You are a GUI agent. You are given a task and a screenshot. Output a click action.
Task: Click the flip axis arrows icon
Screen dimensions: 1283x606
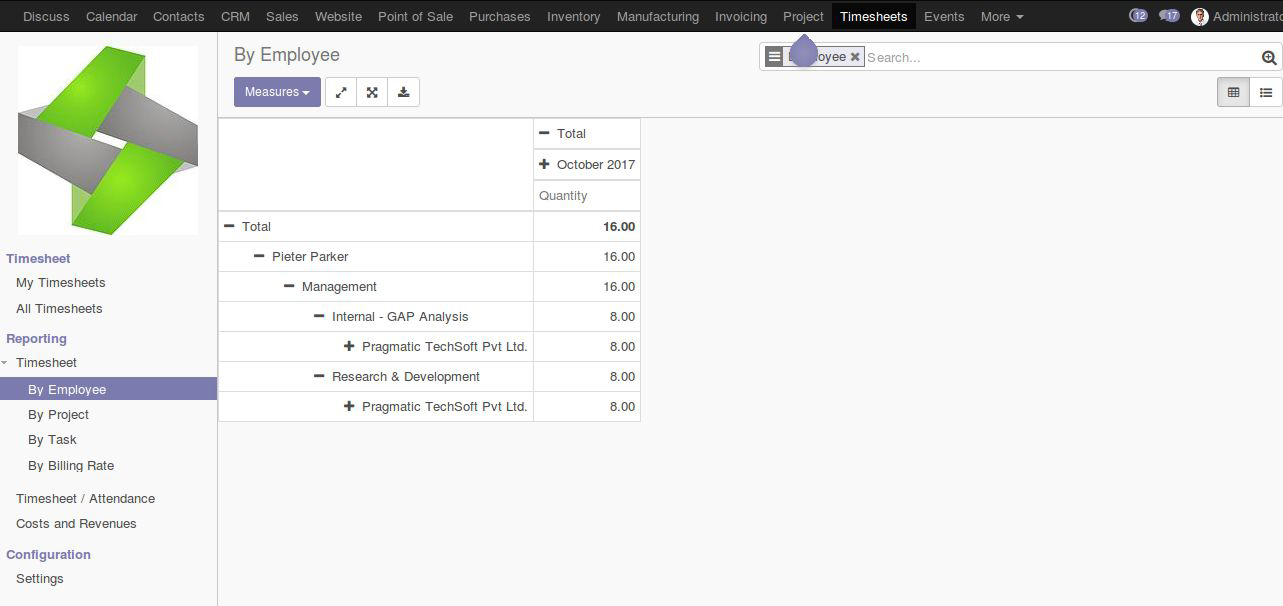[x=341, y=92]
